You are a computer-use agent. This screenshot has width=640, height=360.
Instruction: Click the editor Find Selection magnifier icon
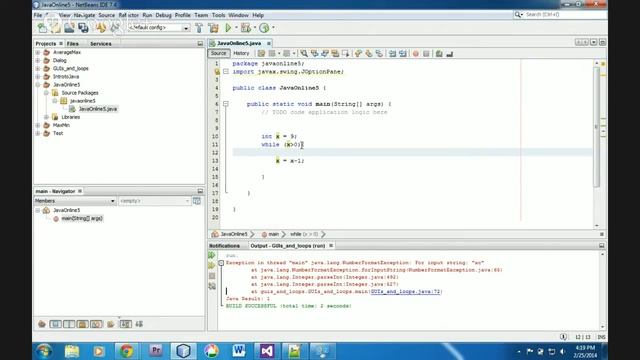point(304,53)
